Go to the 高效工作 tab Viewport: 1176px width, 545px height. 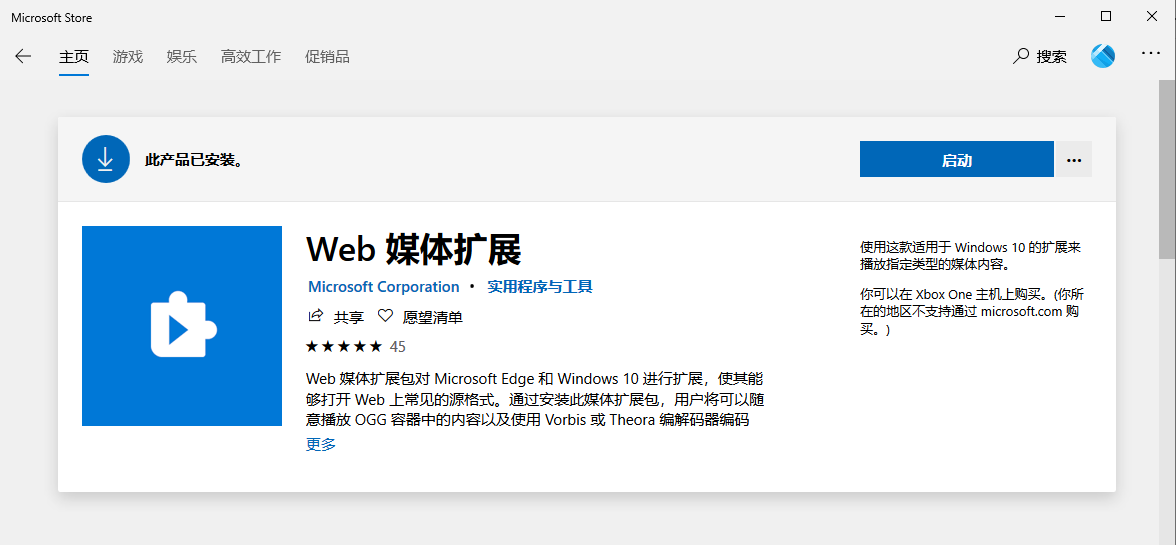(251, 57)
